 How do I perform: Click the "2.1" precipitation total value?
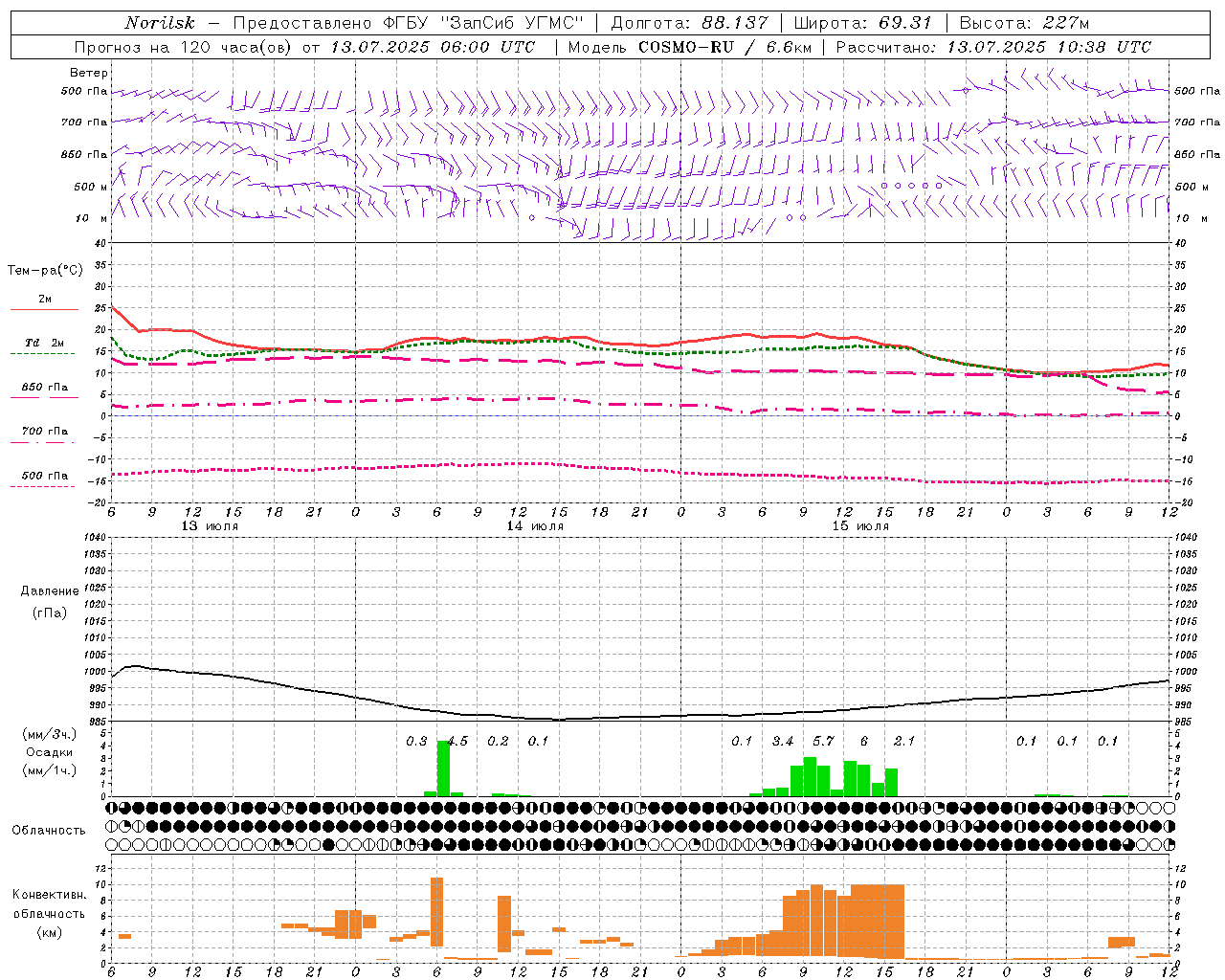point(904,741)
